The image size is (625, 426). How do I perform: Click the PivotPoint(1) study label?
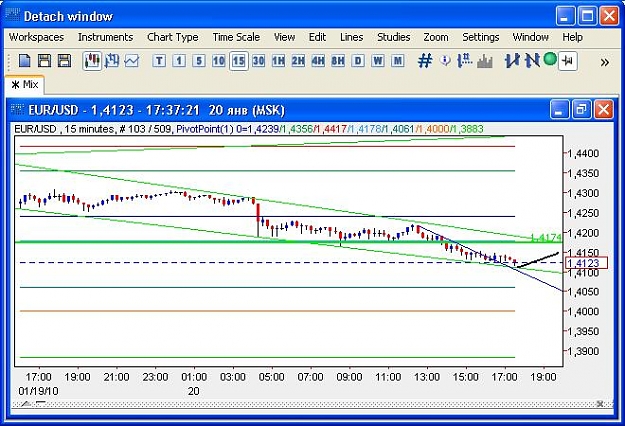(x=205, y=129)
